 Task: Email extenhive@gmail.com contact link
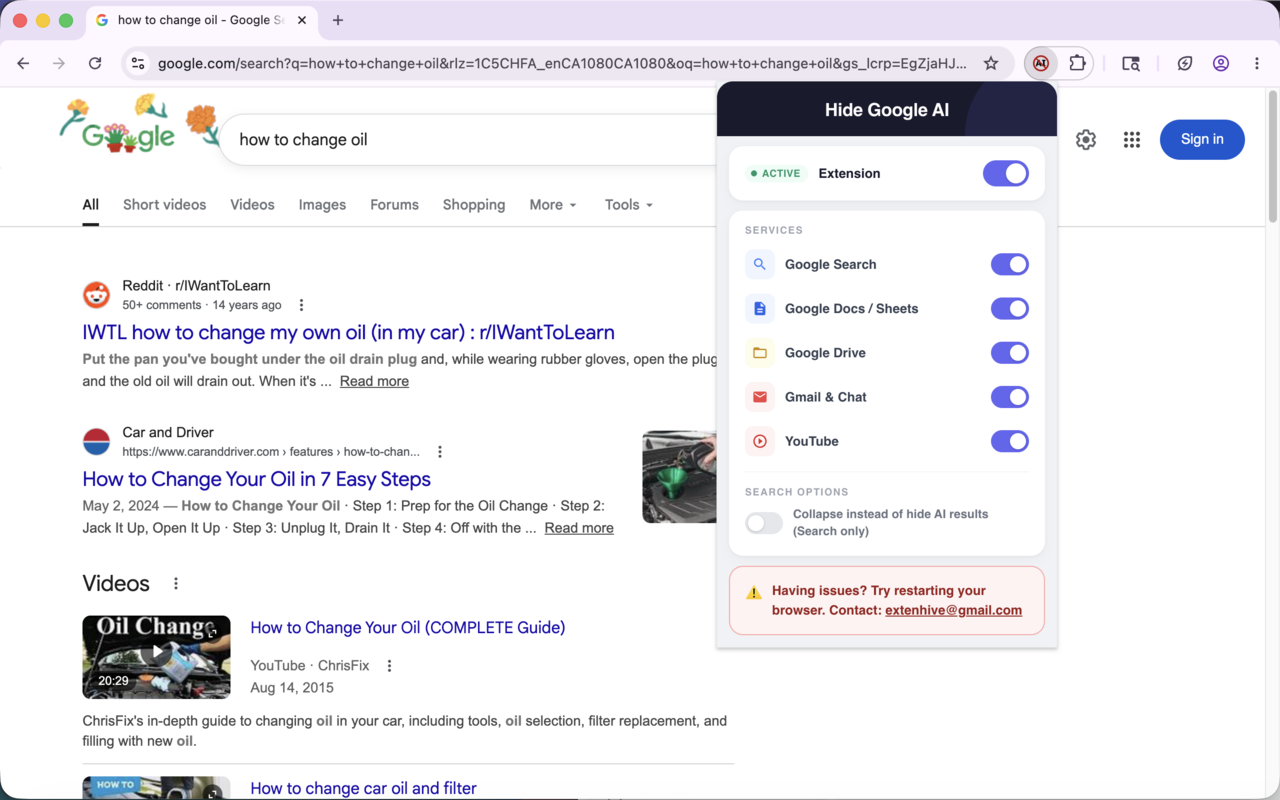[953, 610]
